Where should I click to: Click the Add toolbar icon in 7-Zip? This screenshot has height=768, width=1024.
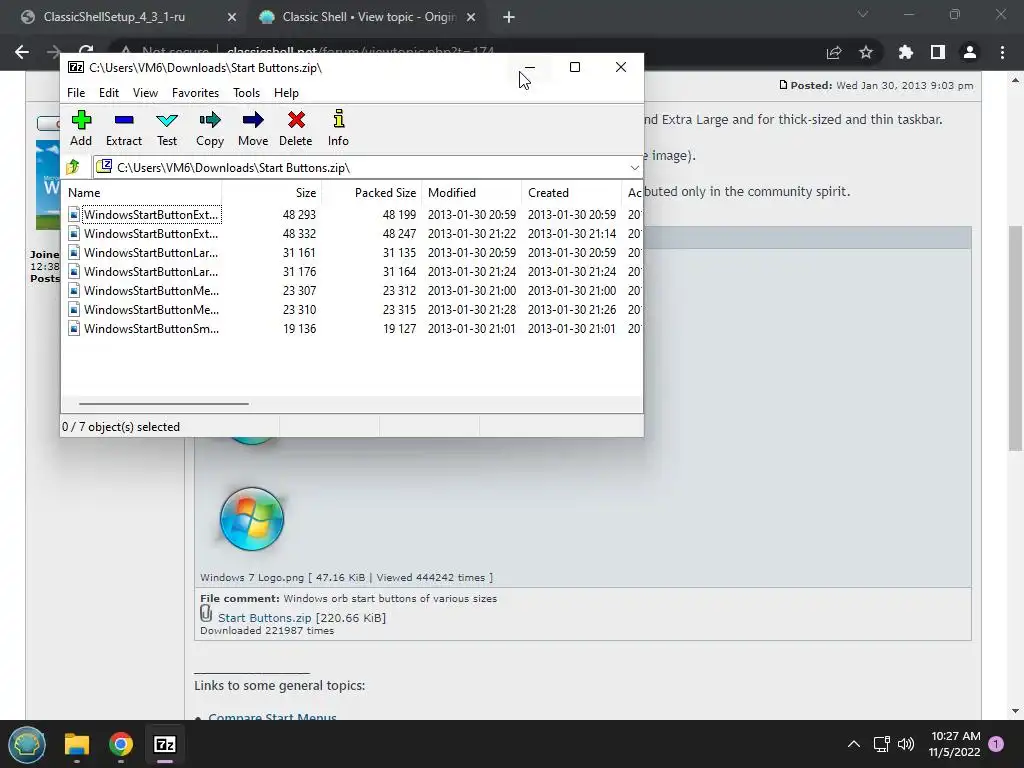click(81, 128)
